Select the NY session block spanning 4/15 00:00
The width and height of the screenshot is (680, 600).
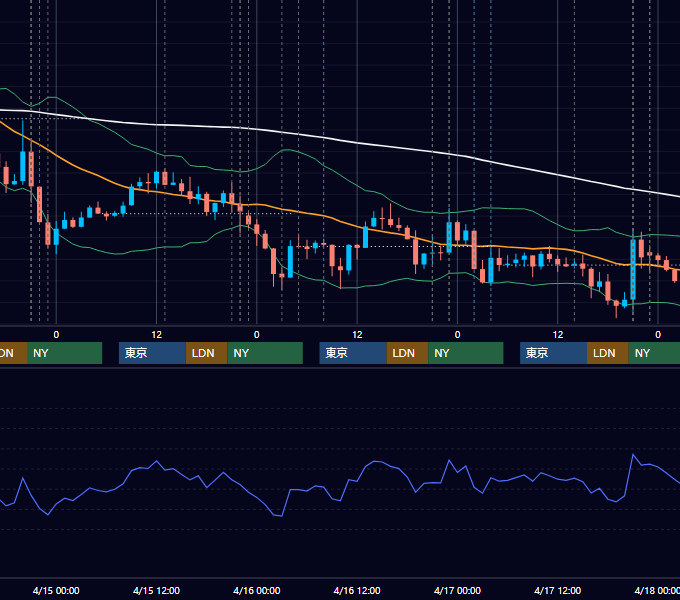(x=64, y=353)
